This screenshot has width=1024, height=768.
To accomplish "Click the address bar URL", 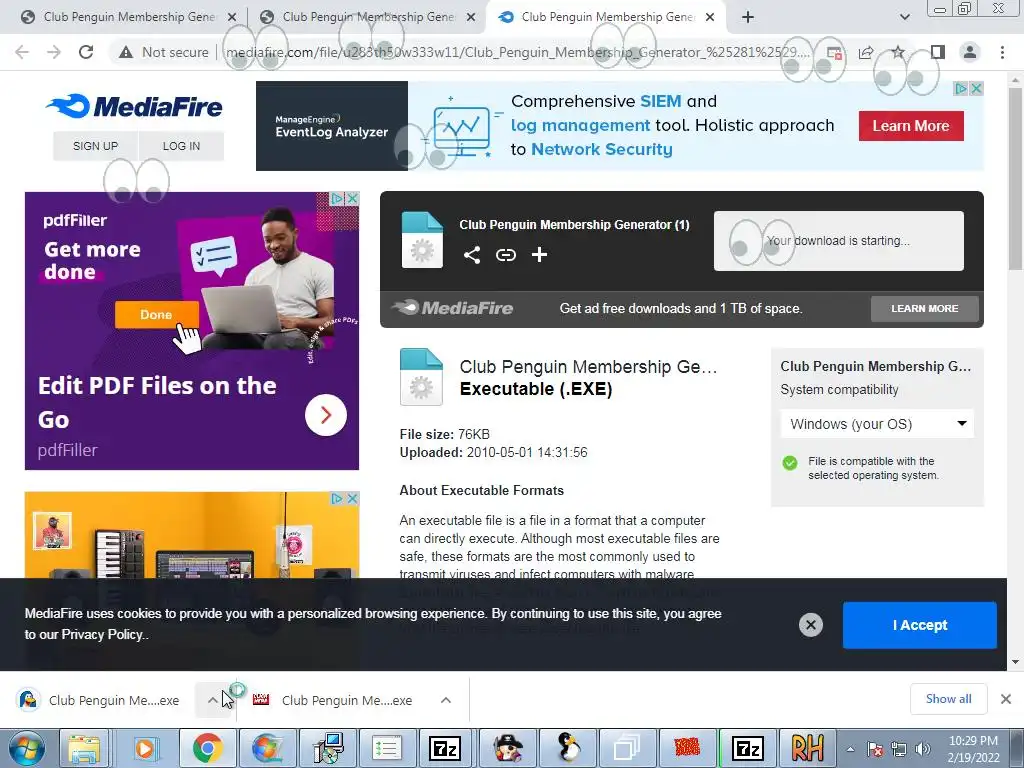I will coord(517,52).
